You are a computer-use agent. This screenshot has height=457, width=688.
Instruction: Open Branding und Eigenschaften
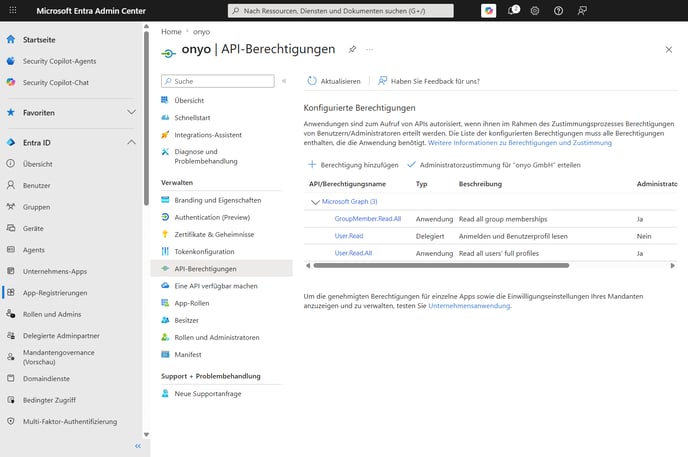pos(217,200)
